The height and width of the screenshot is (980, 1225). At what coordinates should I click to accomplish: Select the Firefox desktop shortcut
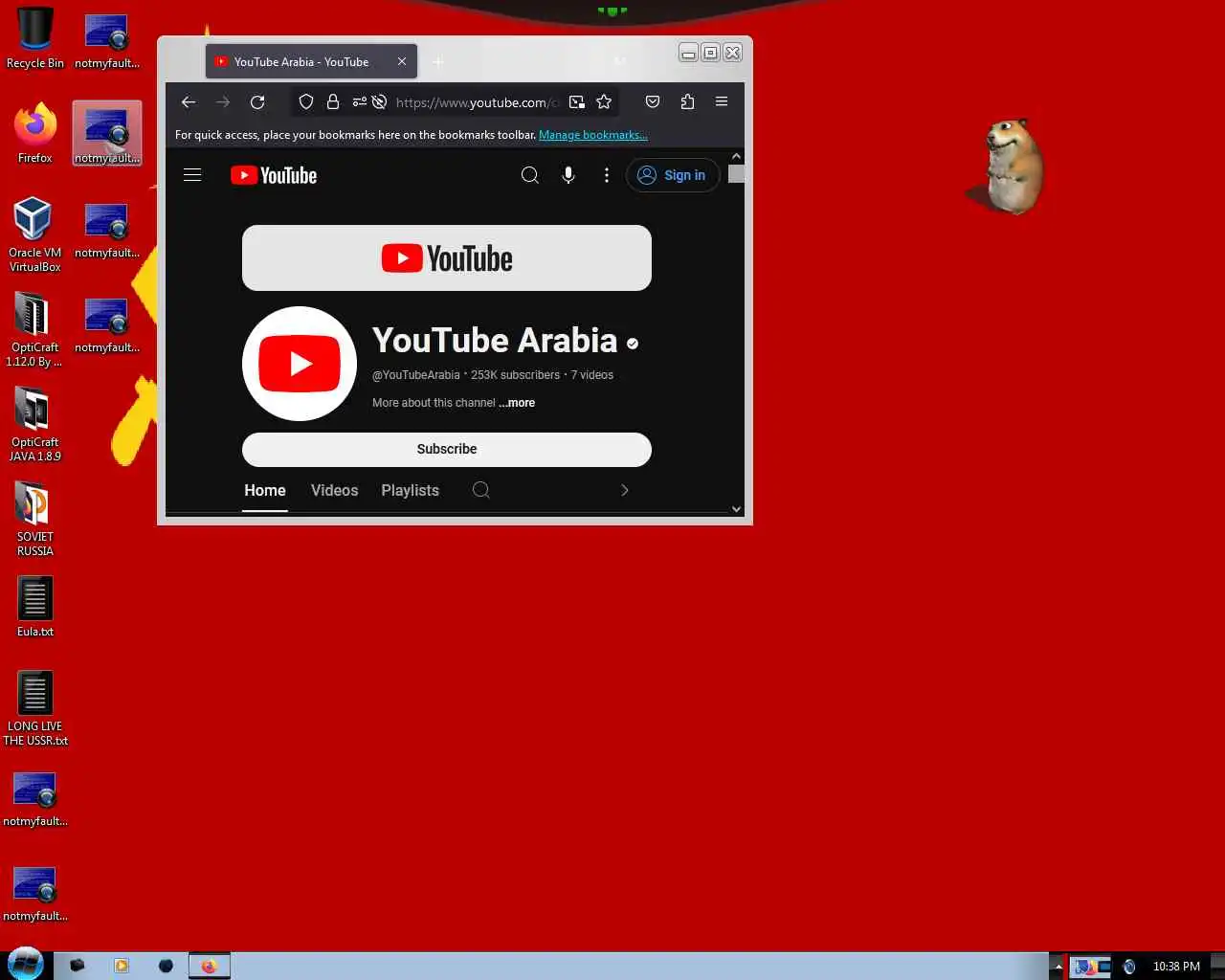(x=35, y=133)
